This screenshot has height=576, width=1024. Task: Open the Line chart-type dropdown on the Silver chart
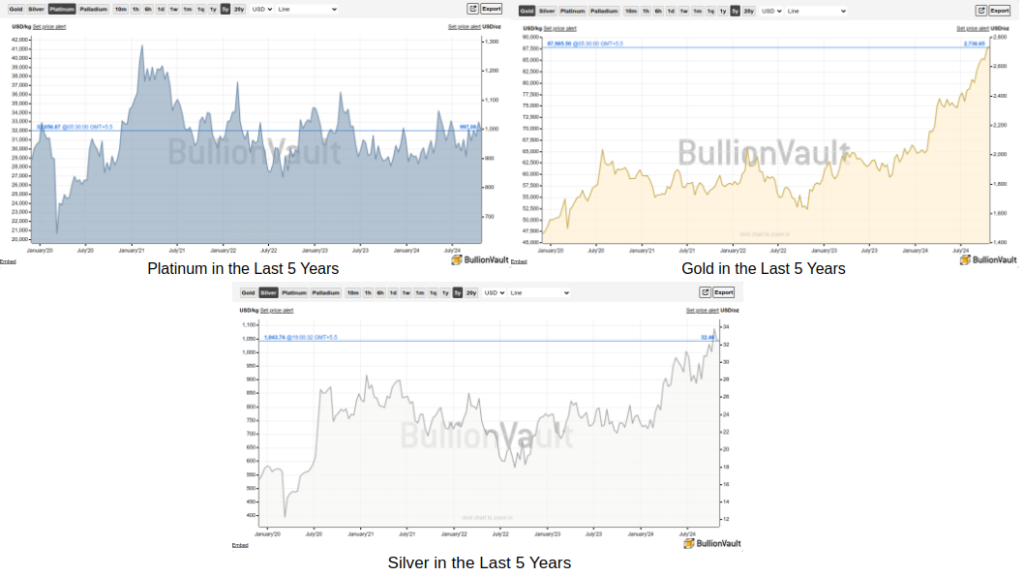click(539, 293)
